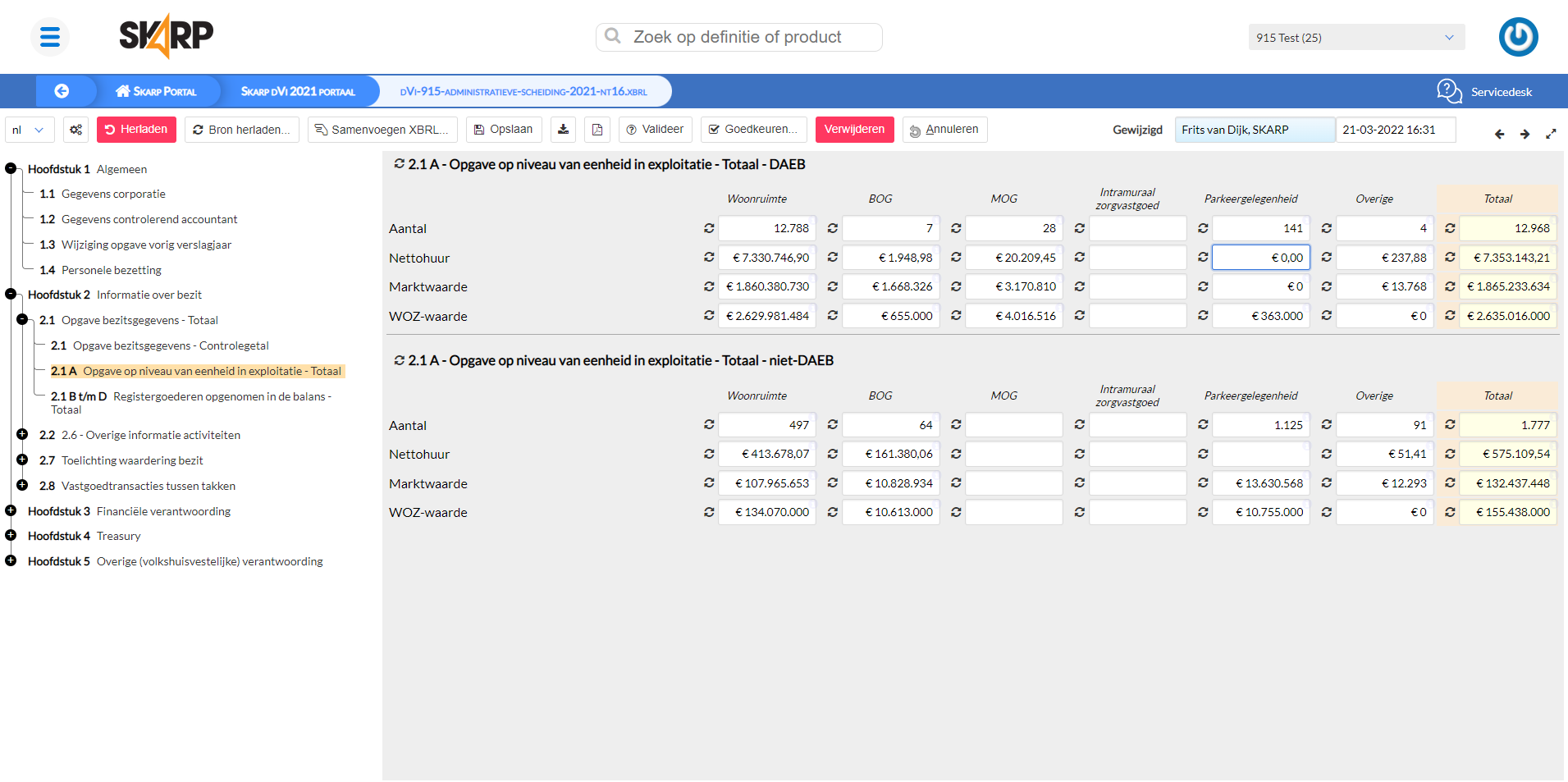Switch to Skarp dVi 2021 Portaal tab

(x=297, y=91)
